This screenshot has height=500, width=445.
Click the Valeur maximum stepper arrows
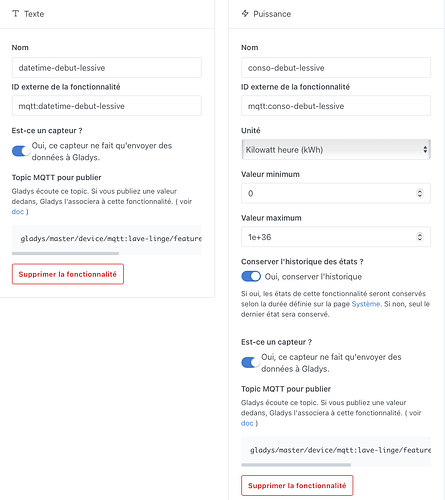[x=420, y=237]
